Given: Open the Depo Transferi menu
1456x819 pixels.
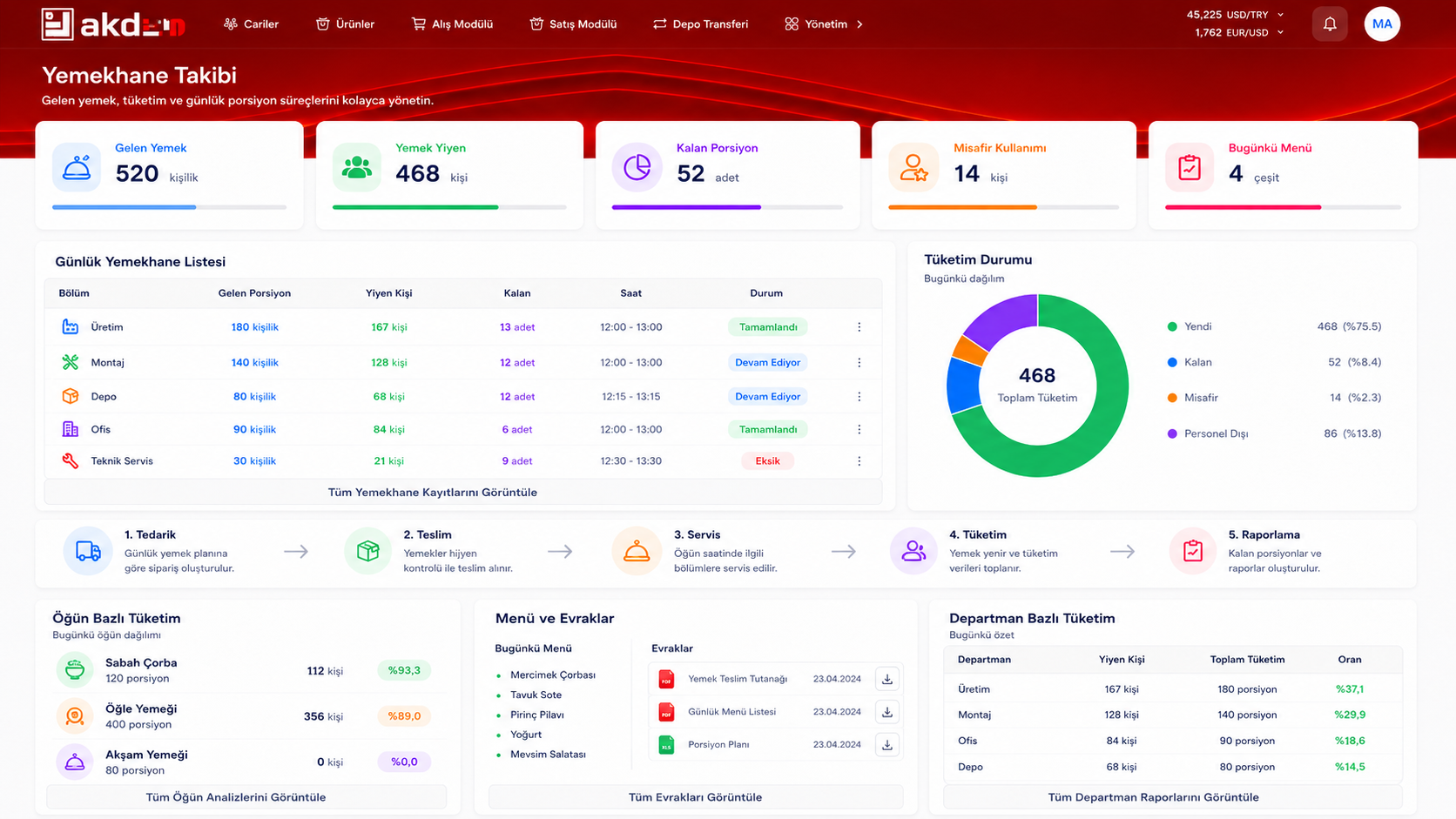Looking at the screenshot, I should pyautogui.click(x=700, y=24).
